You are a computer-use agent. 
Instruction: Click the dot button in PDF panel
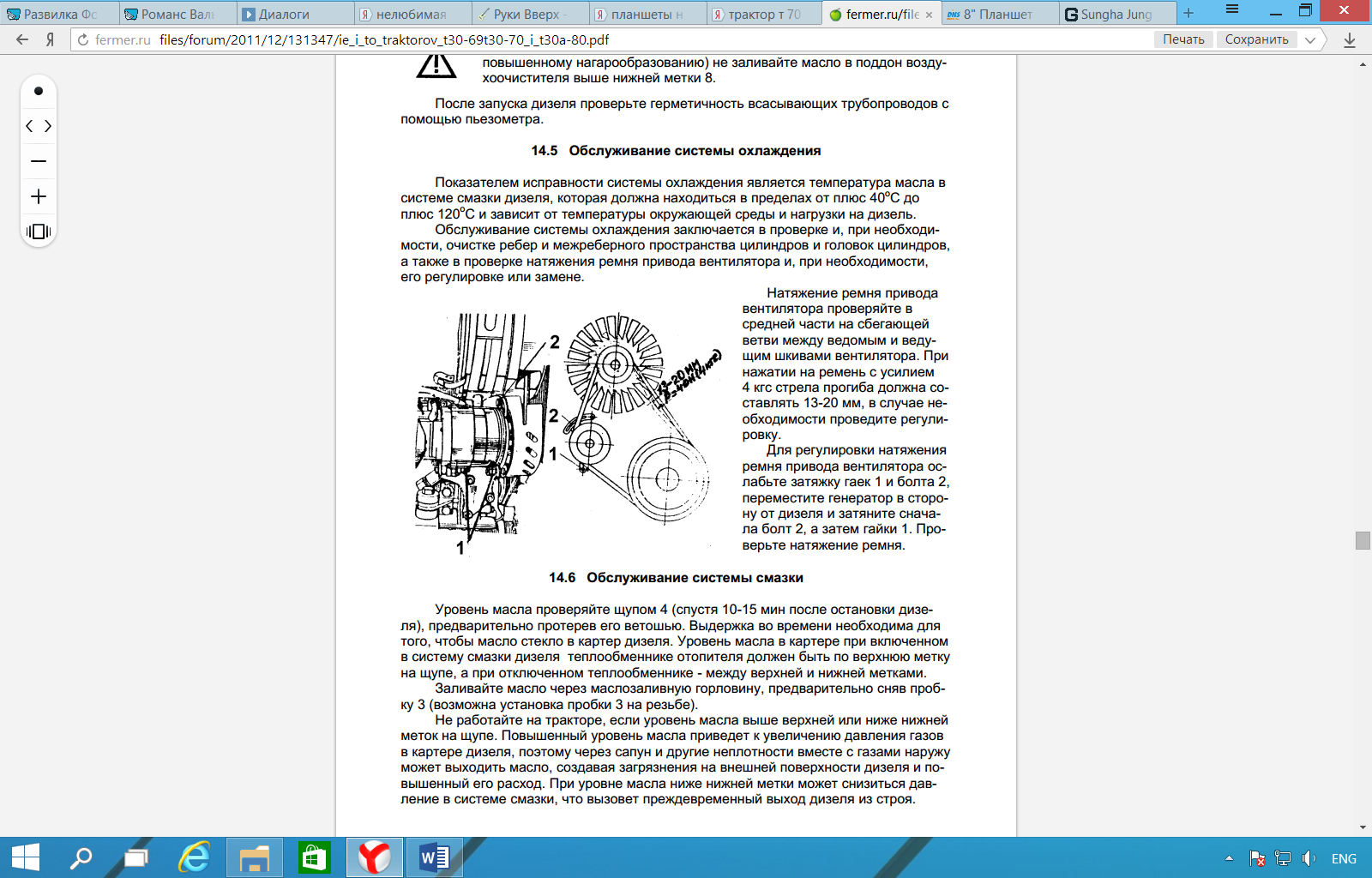click(39, 91)
